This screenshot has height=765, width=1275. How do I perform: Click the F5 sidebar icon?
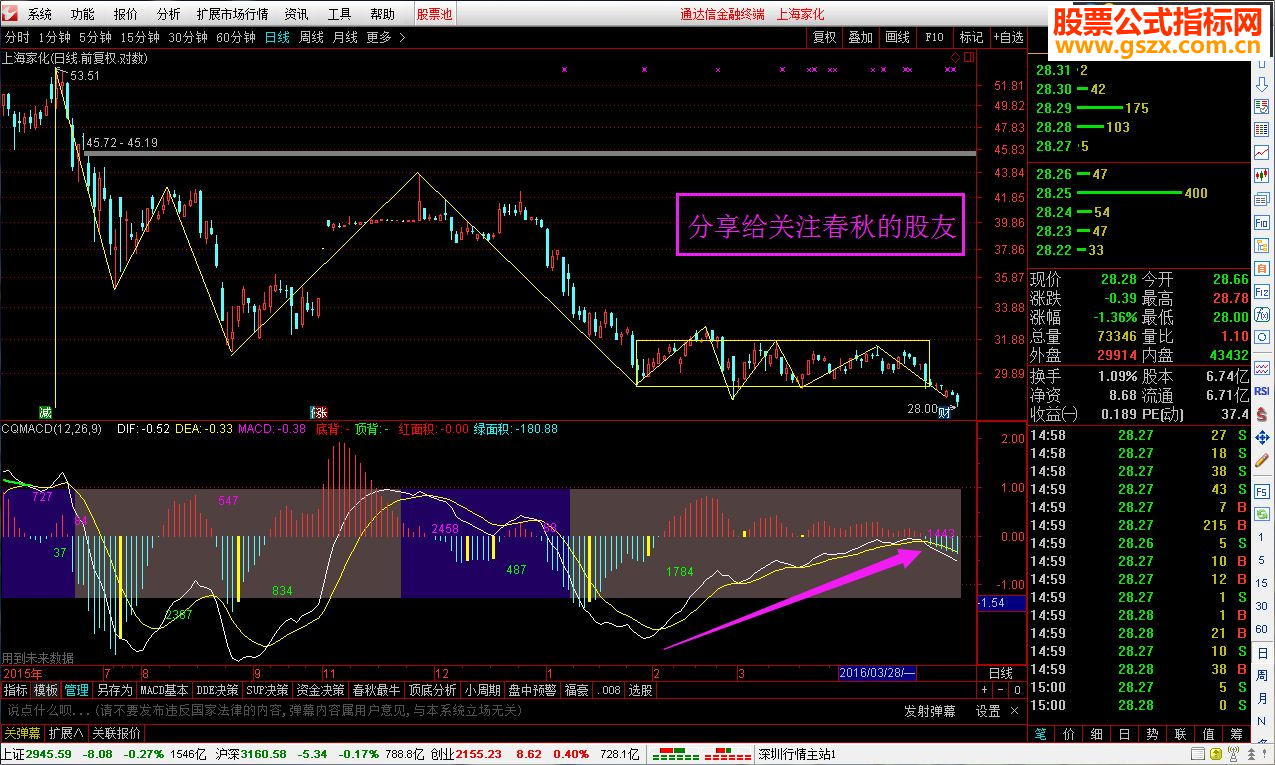(x=1262, y=492)
